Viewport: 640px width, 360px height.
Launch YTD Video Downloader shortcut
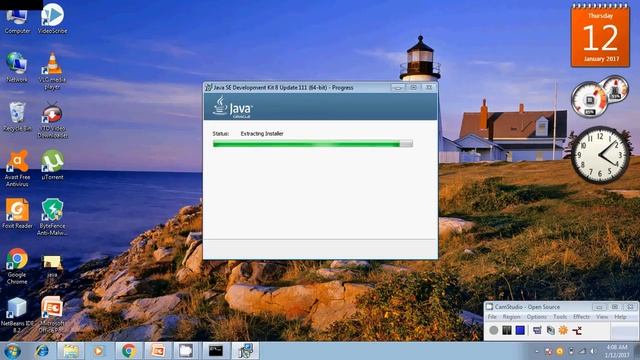tap(52, 120)
